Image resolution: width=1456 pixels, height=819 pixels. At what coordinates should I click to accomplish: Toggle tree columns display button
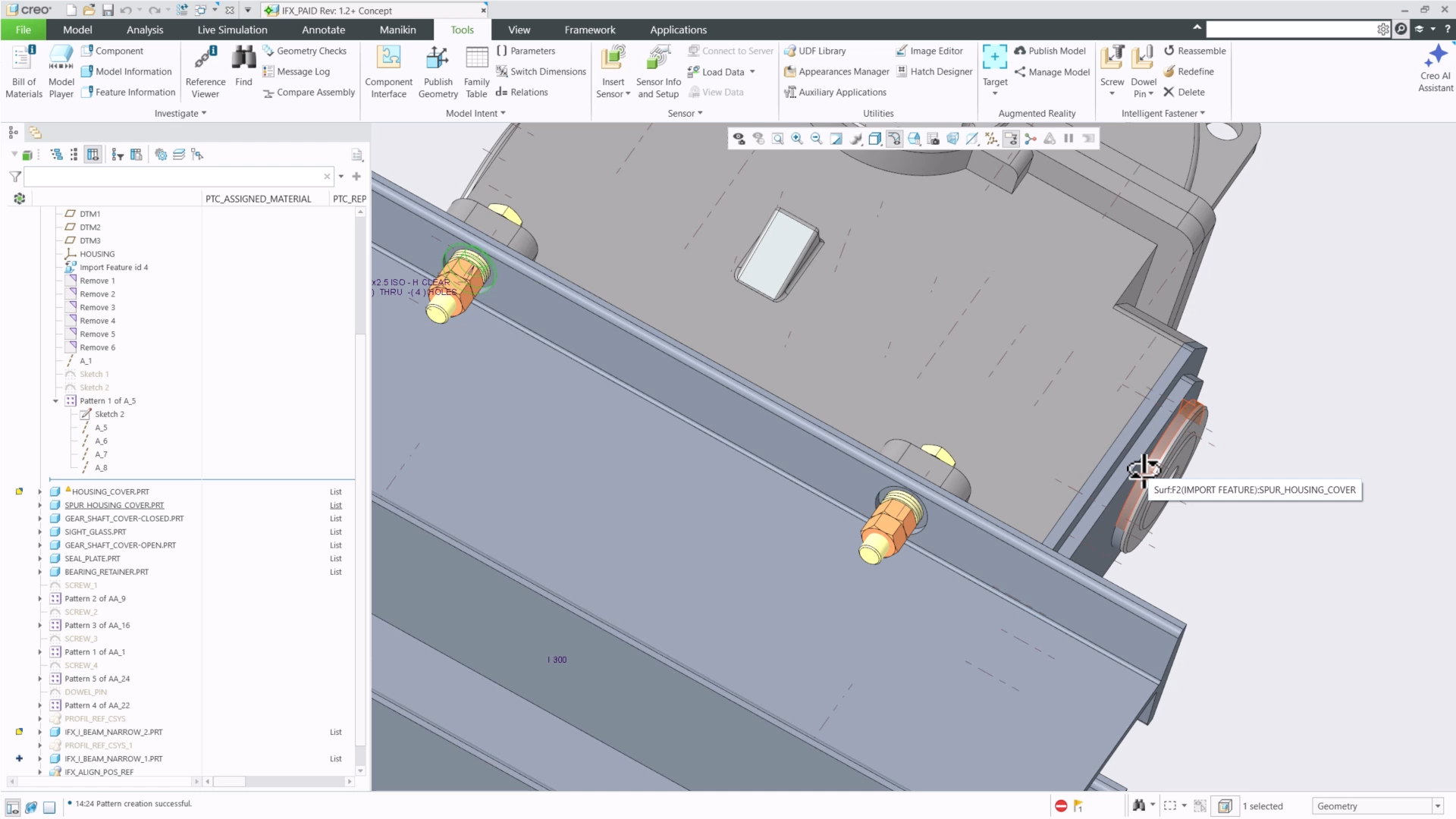pos(93,155)
